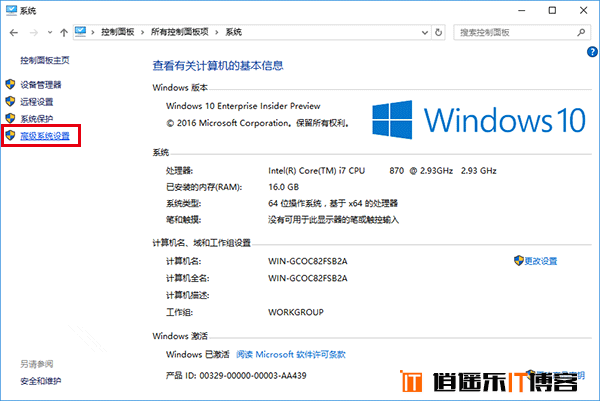Select WIN-GCOC82FSB2A value beside 计算机全名
The height and width of the screenshot is (401, 600).
pos(308,278)
